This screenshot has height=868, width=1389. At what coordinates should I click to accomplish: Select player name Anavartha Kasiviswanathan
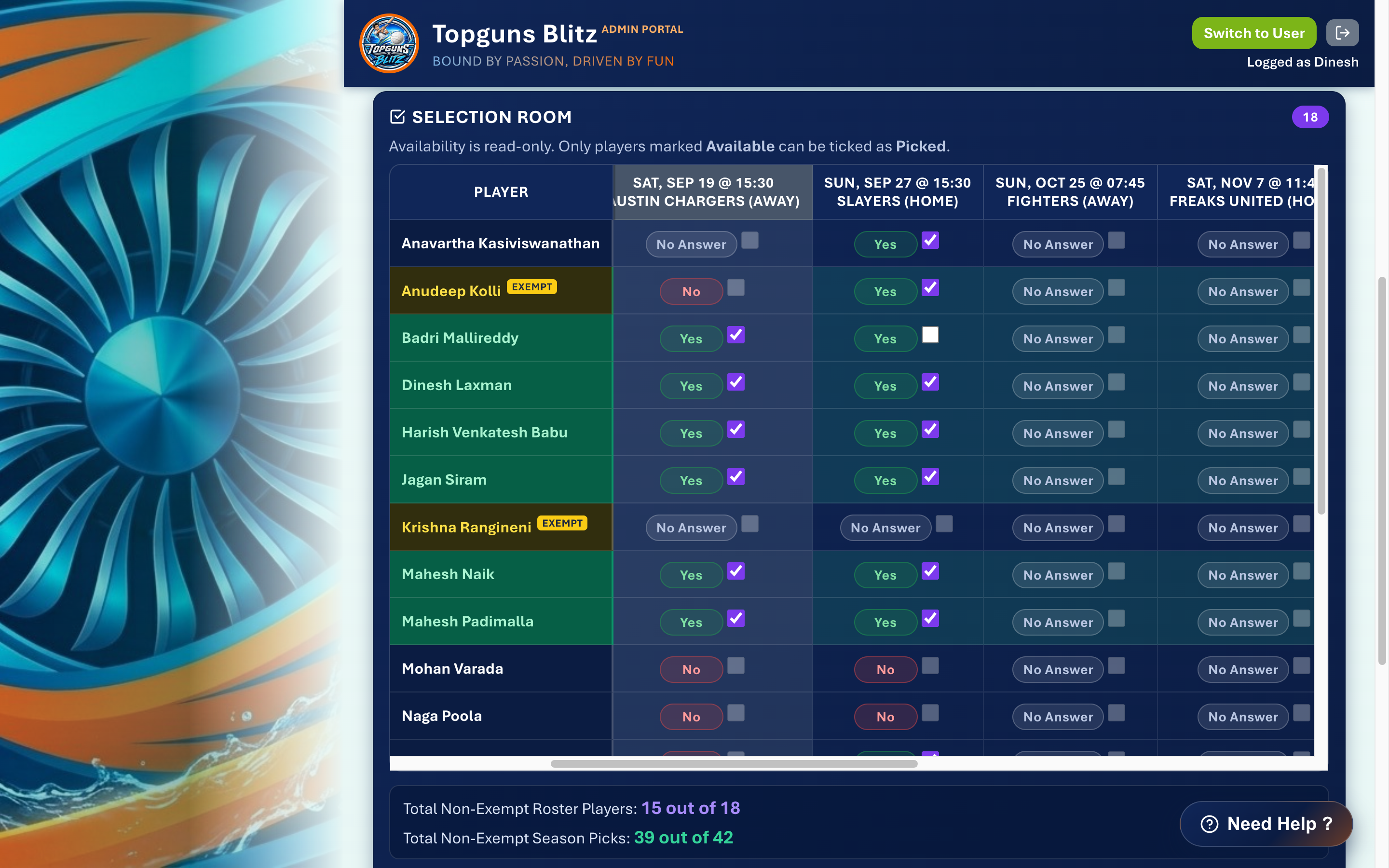point(500,244)
